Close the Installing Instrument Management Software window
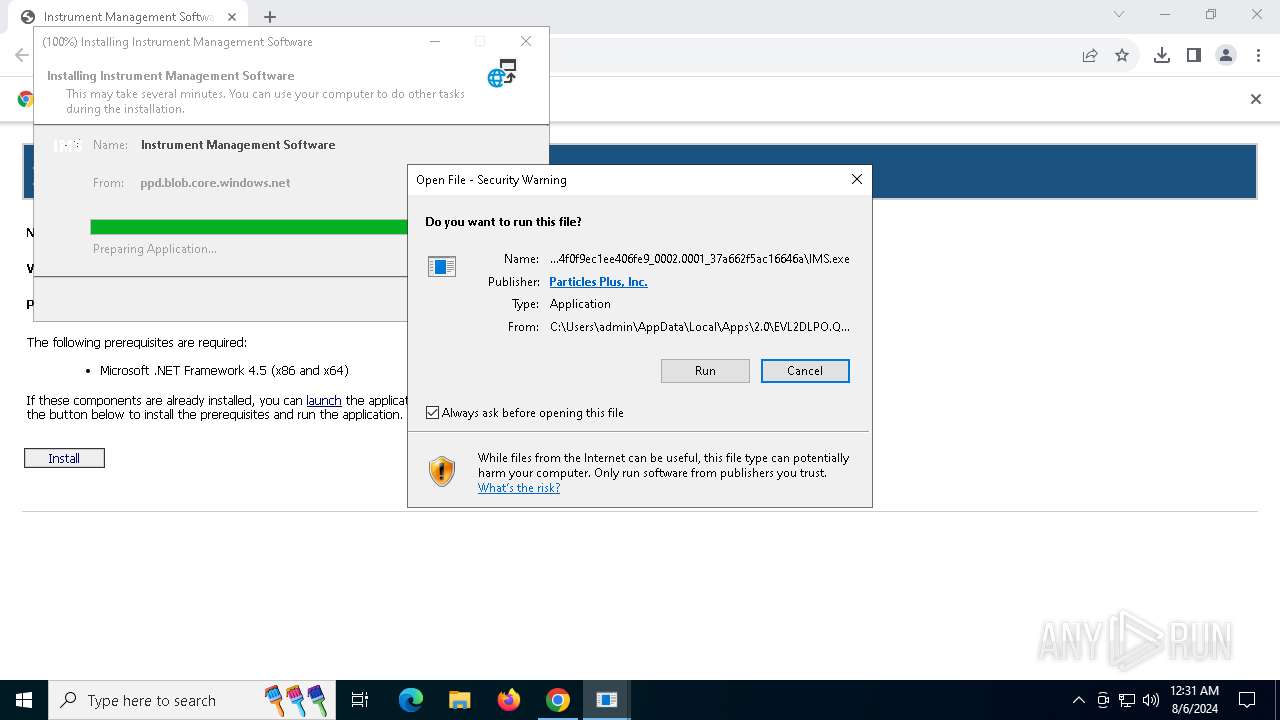 [x=526, y=41]
